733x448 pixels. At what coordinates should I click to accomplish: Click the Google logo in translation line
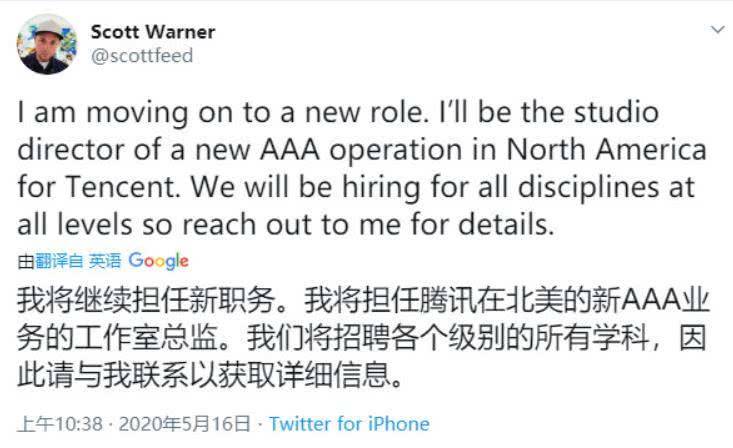(x=158, y=261)
